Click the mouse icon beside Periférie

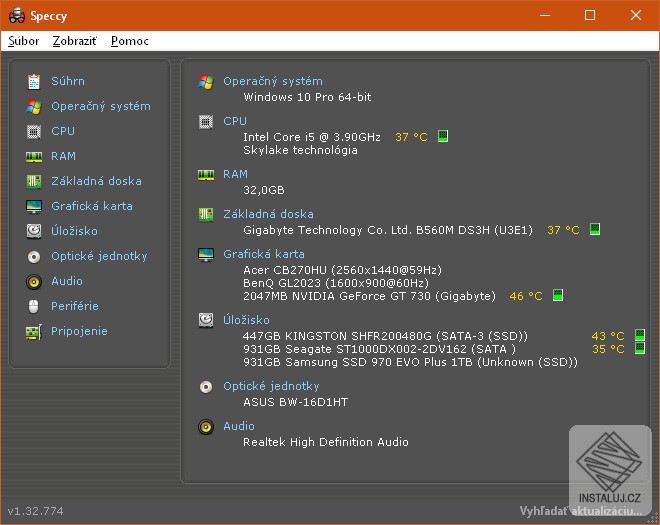pos(34,306)
